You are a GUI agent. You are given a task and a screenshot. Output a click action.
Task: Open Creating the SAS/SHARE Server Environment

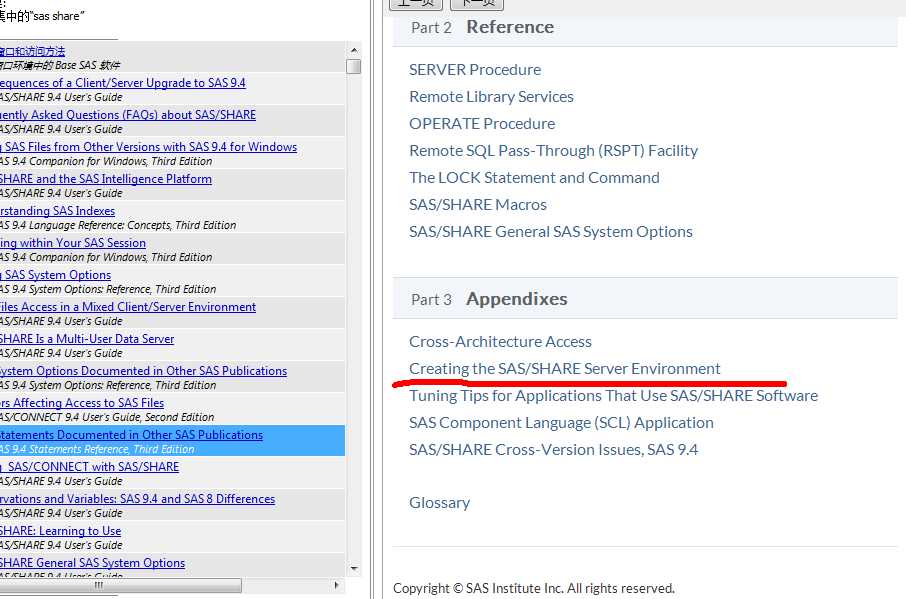coord(565,369)
